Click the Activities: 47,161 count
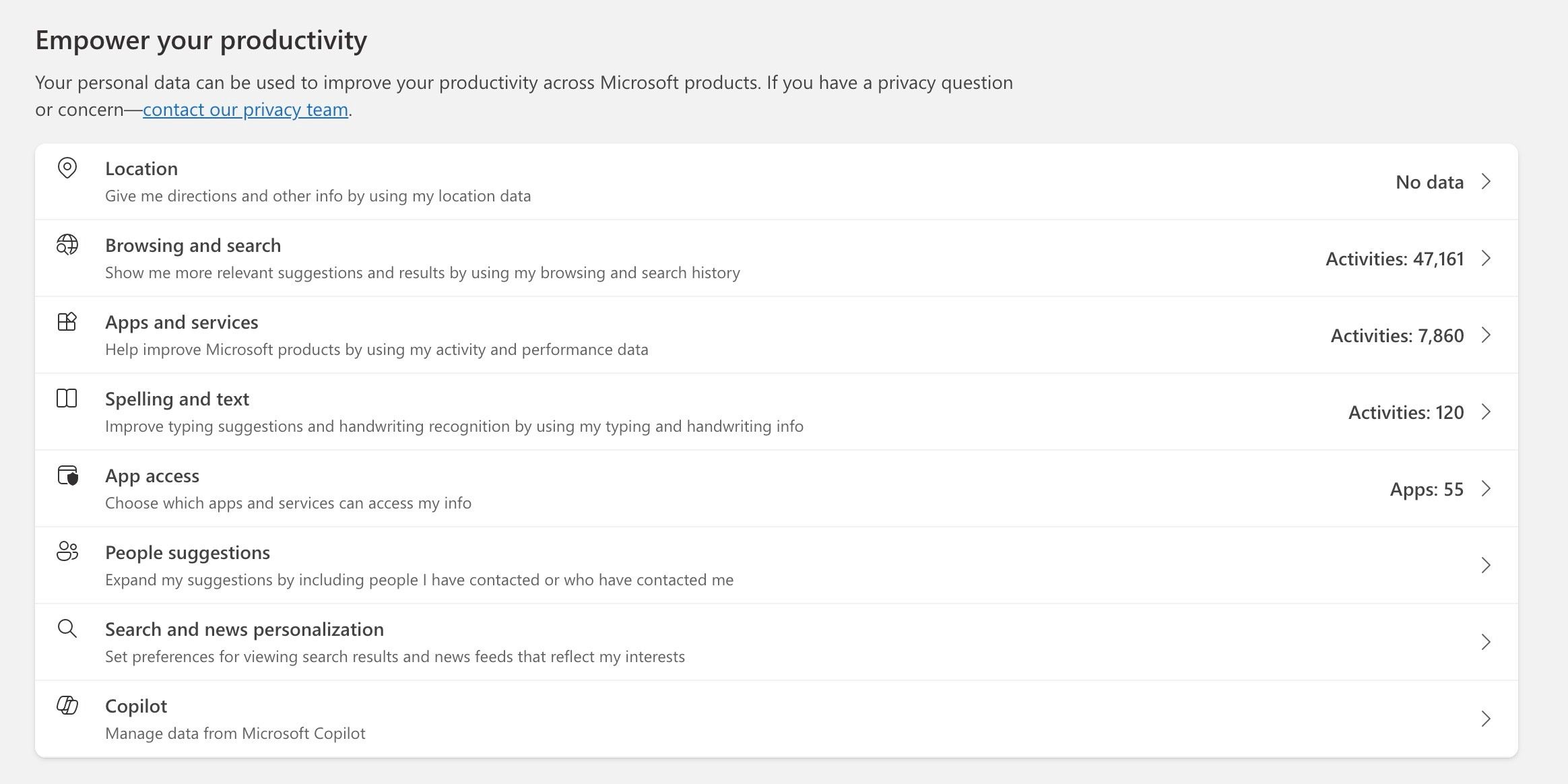This screenshot has width=1568, height=784. tap(1394, 259)
